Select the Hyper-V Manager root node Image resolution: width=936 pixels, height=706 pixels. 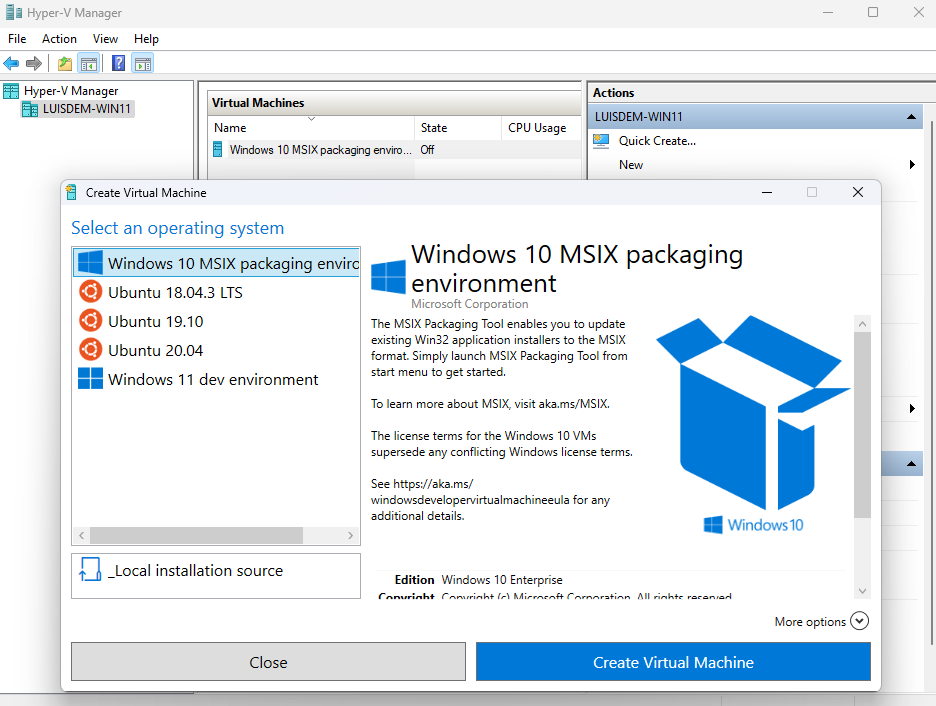click(x=70, y=91)
